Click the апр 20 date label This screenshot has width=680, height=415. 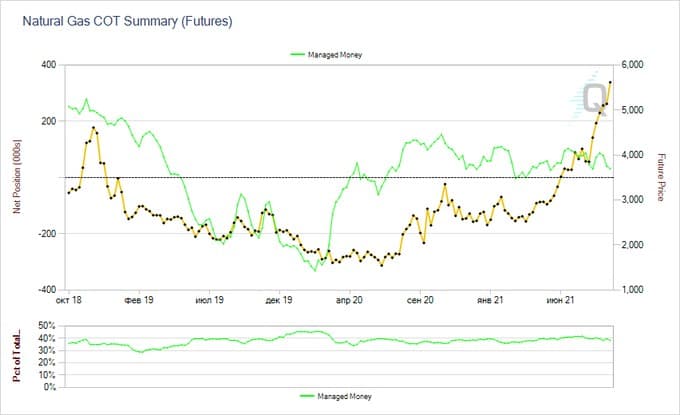pos(348,298)
